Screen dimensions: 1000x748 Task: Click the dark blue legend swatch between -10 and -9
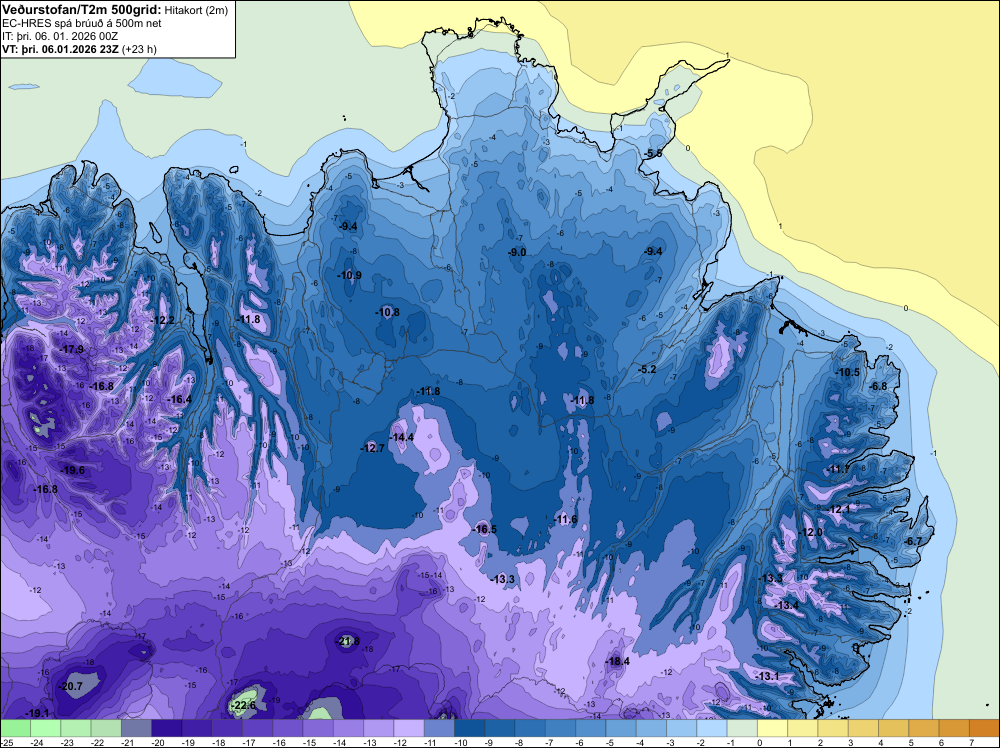[469, 728]
